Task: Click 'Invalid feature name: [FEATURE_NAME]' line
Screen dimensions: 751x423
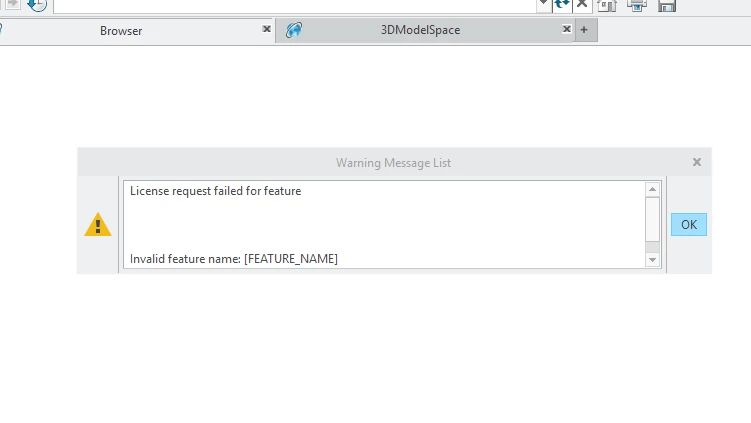Action: (234, 259)
